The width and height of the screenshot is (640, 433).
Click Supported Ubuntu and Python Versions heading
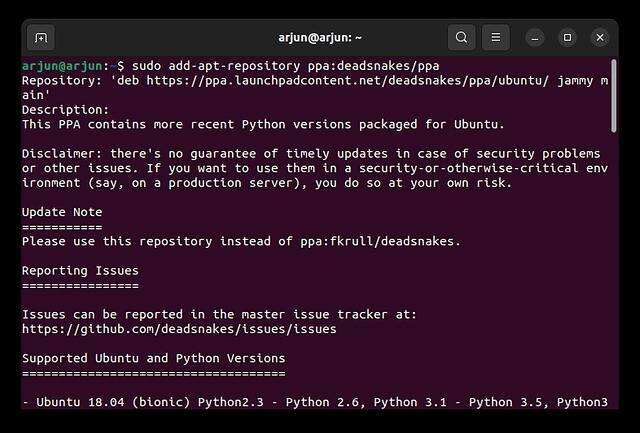[x=153, y=358]
